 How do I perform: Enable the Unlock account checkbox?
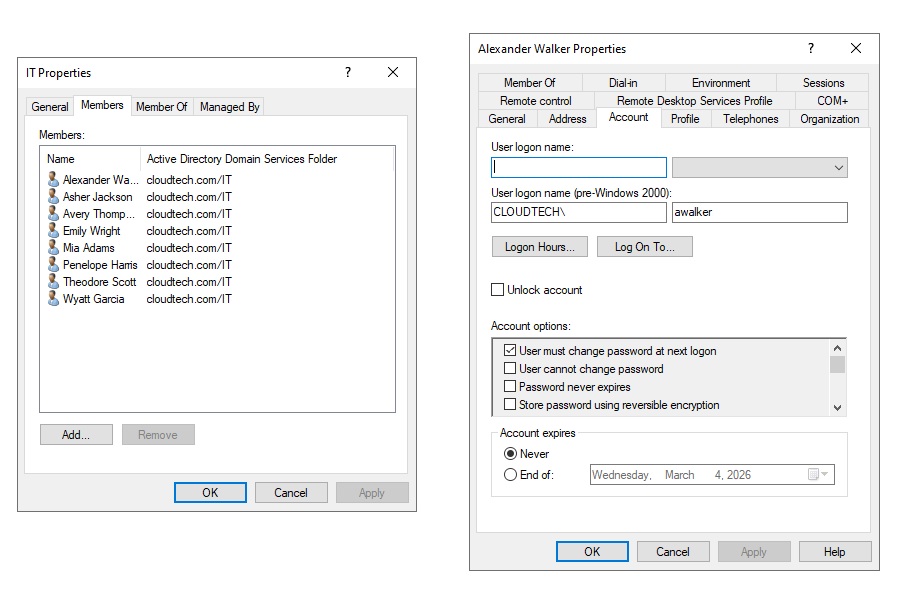(498, 290)
